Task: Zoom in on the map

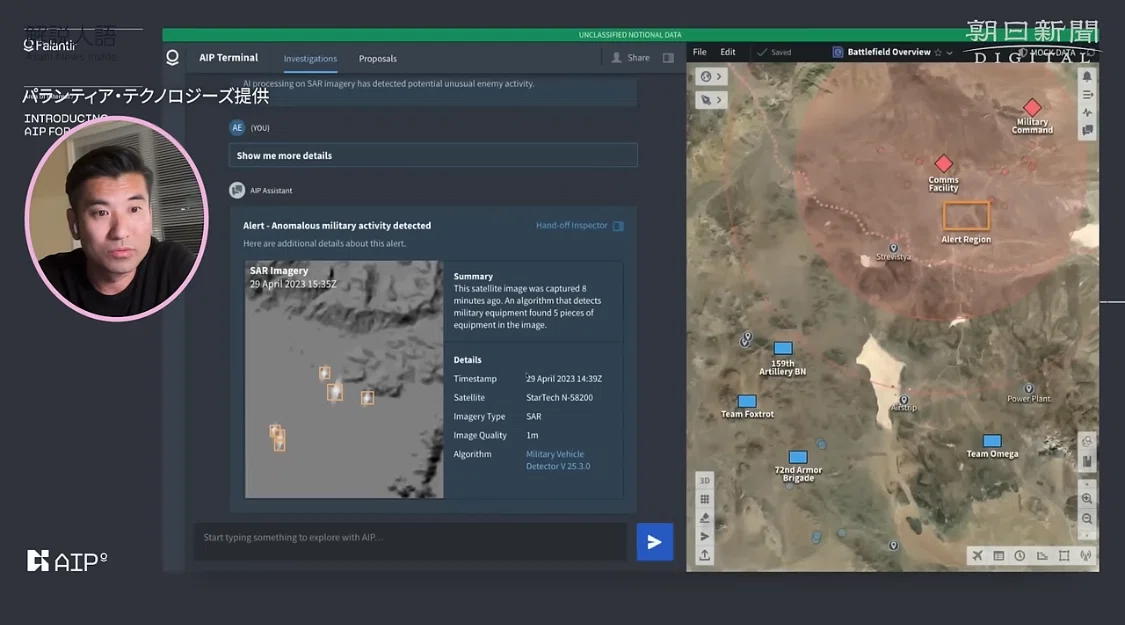Action: click(1087, 498)
